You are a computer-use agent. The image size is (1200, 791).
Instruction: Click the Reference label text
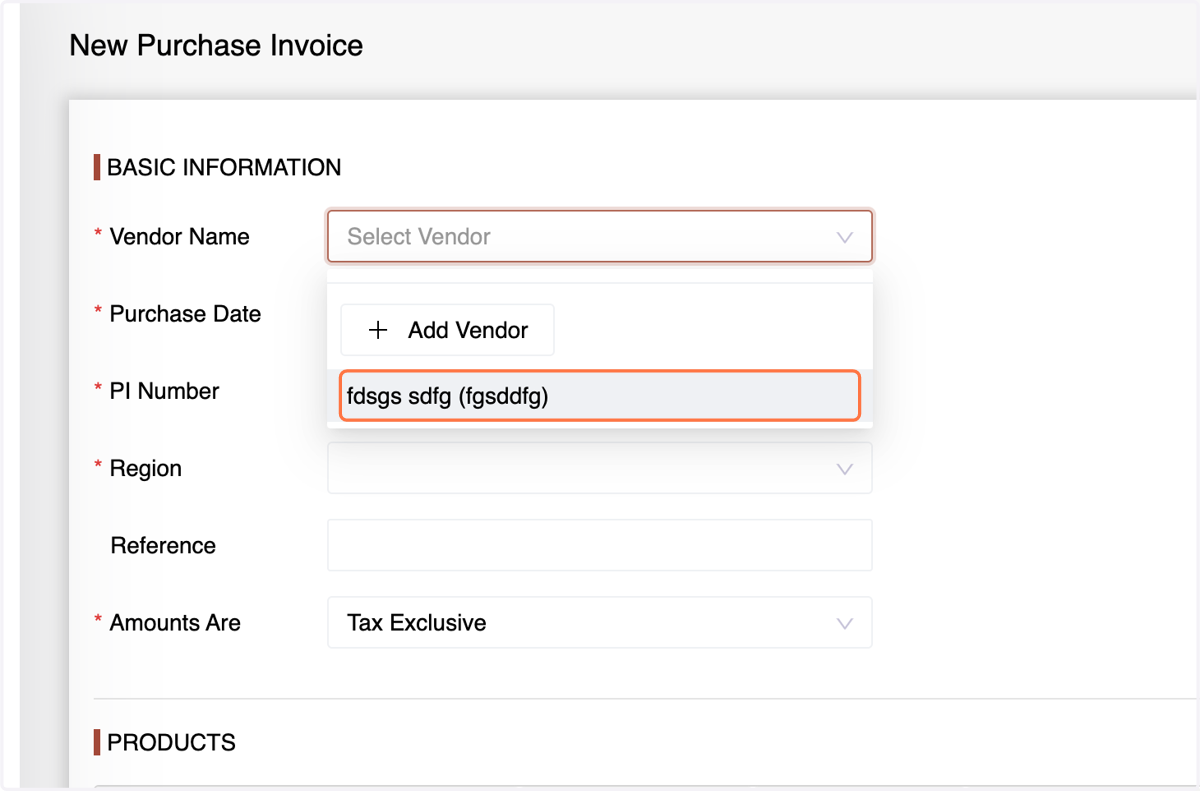(163, 545)
